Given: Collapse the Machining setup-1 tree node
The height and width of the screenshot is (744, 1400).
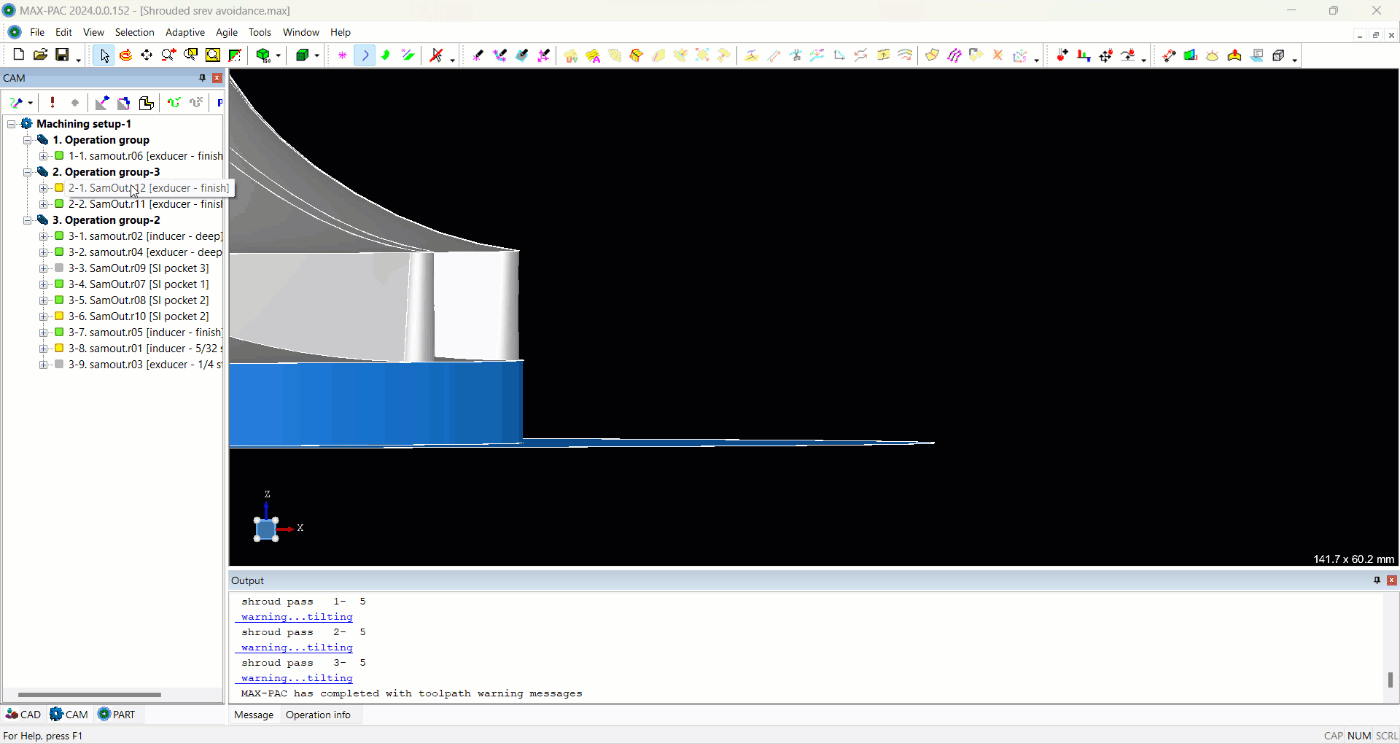Looking at the screenshot, I should tap(11, 124).
